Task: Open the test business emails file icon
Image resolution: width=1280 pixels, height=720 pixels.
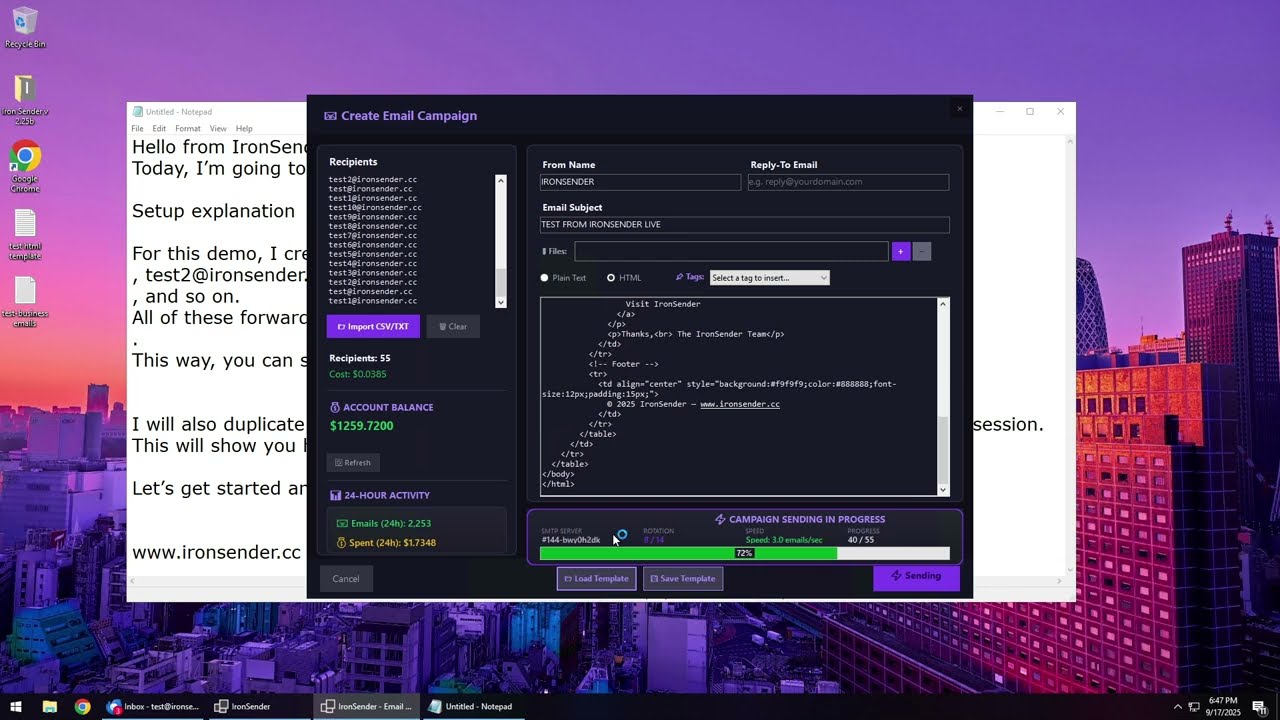Action: (25, 302)
